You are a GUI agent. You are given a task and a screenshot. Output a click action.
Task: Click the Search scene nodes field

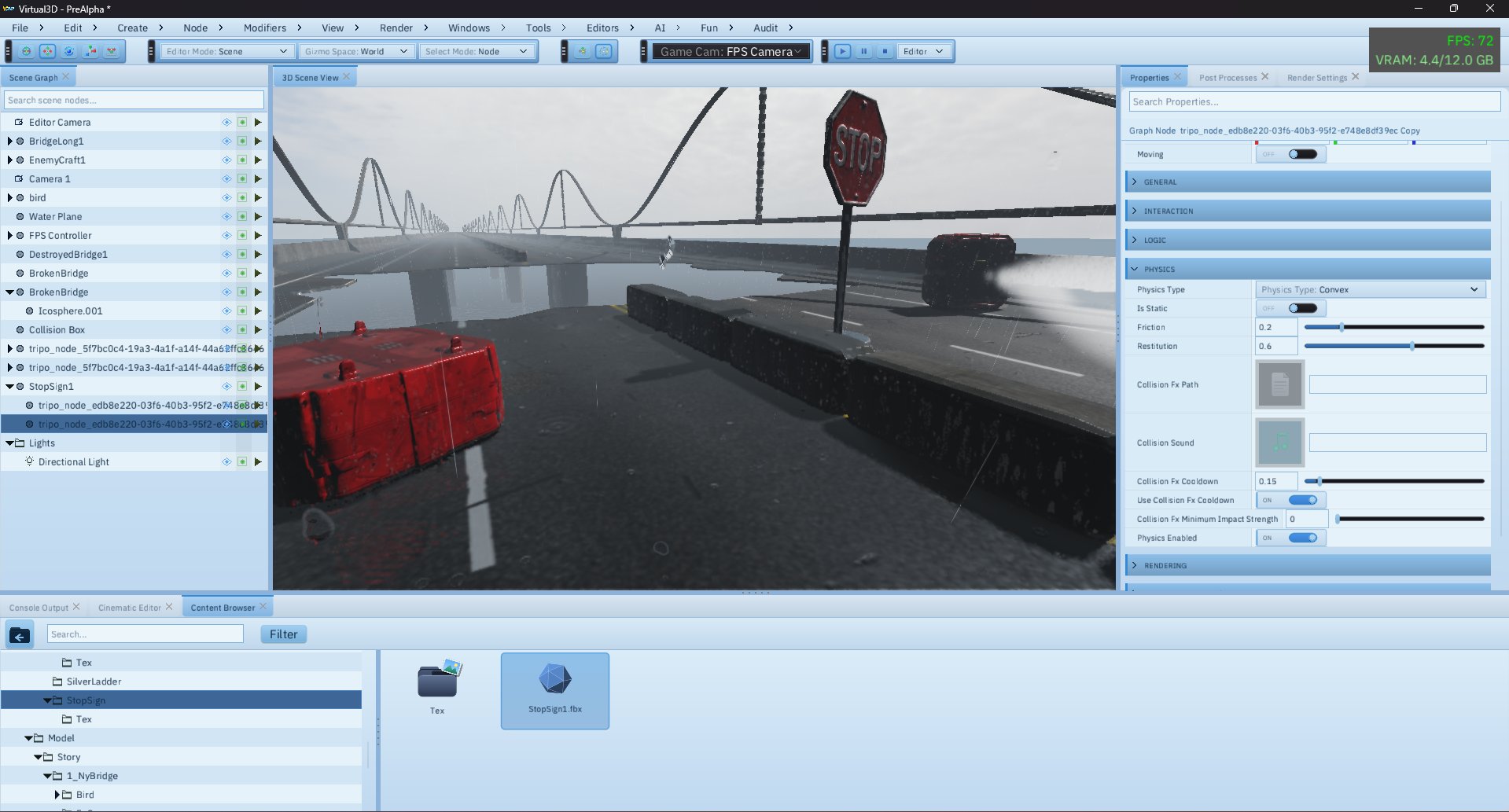pyautogui.click(x=134, y=100)
